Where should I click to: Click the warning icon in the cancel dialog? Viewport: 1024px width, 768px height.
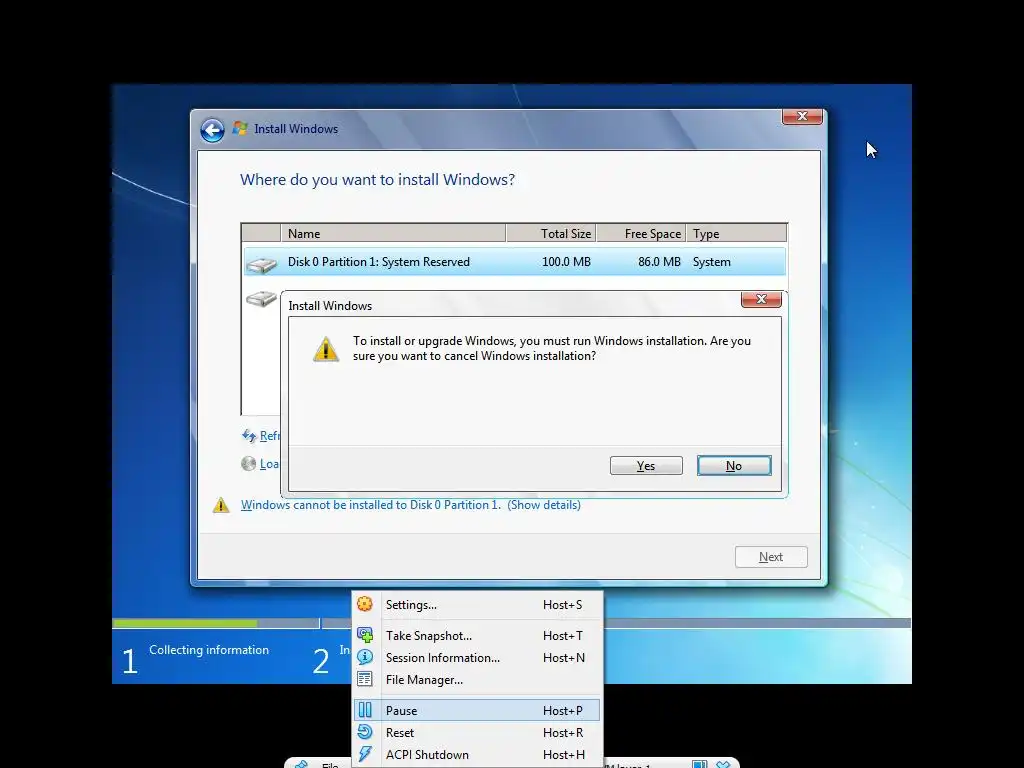coord(325,349)
